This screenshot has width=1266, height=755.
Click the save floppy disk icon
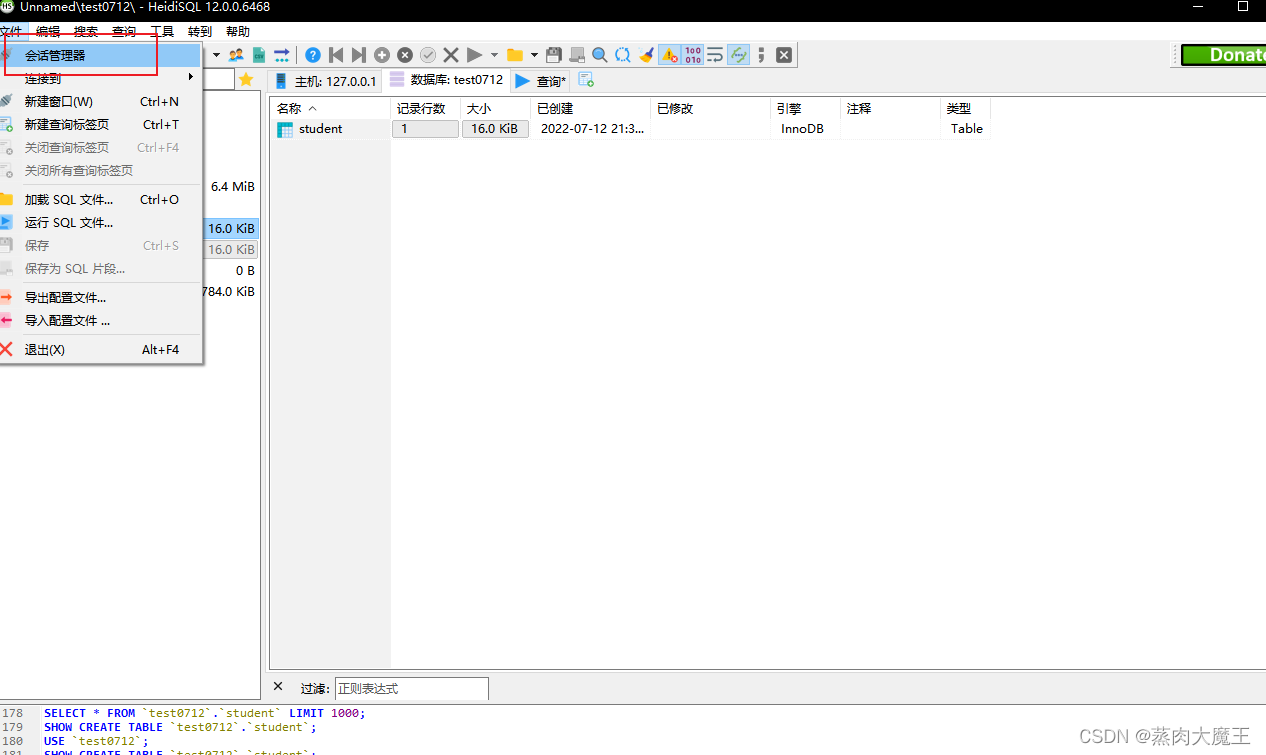553,55
